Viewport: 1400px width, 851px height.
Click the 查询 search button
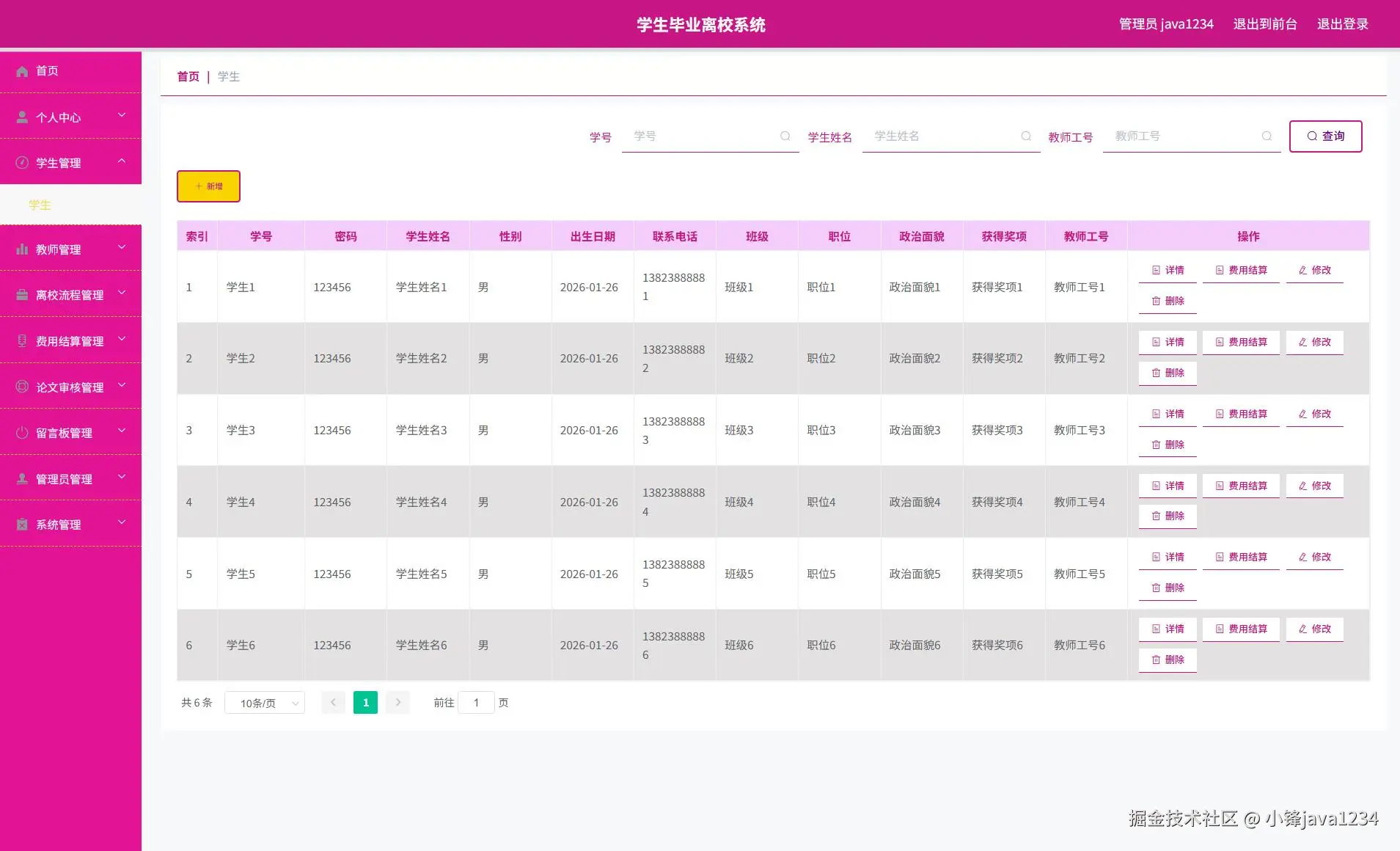[1325, 136]
